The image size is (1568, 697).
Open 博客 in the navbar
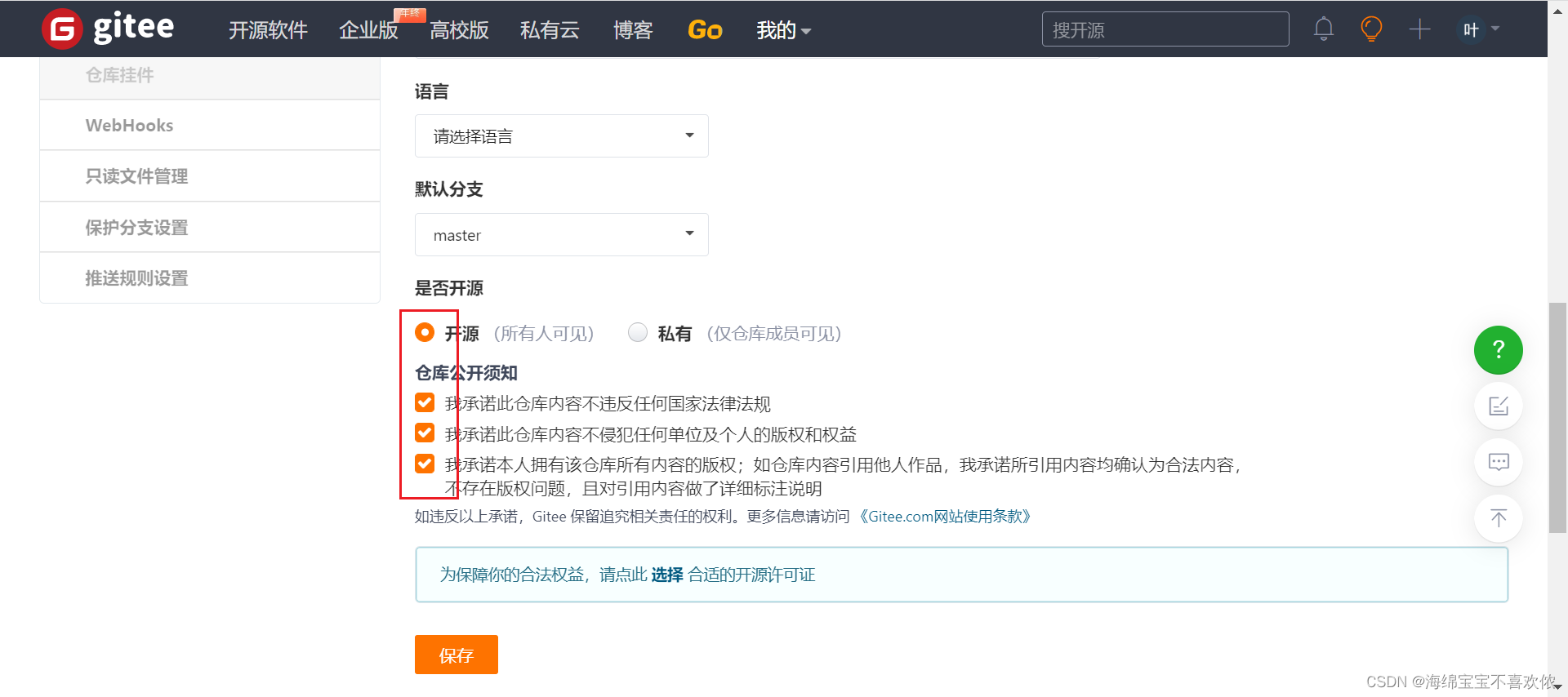coord(633,30)
